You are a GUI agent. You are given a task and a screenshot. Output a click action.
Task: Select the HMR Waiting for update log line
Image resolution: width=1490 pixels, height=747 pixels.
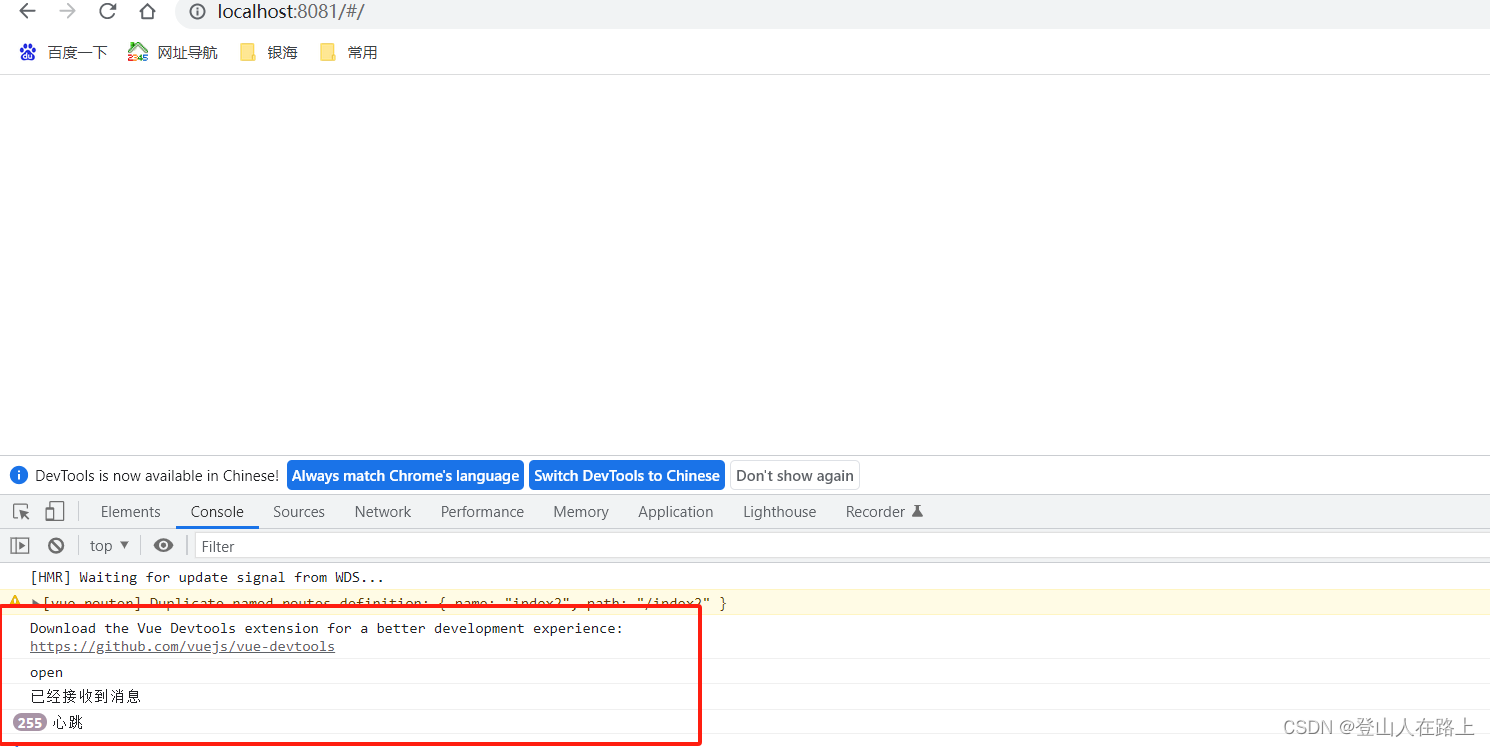[207, 577]
